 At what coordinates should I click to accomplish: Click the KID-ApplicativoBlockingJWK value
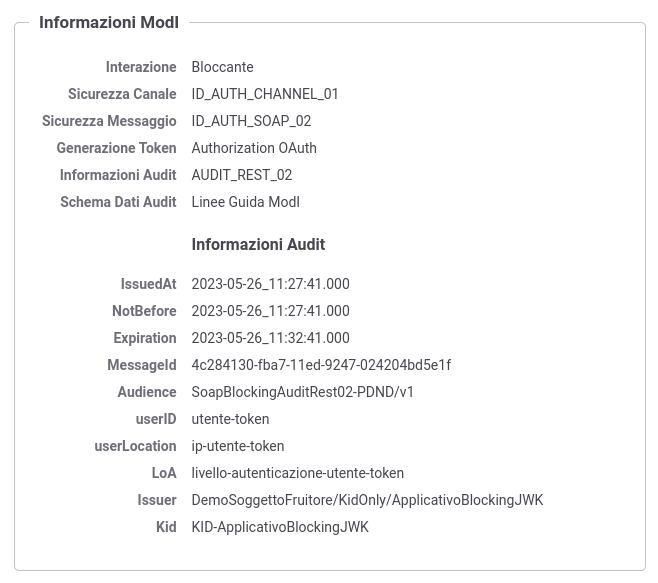(x=280, y=527)
